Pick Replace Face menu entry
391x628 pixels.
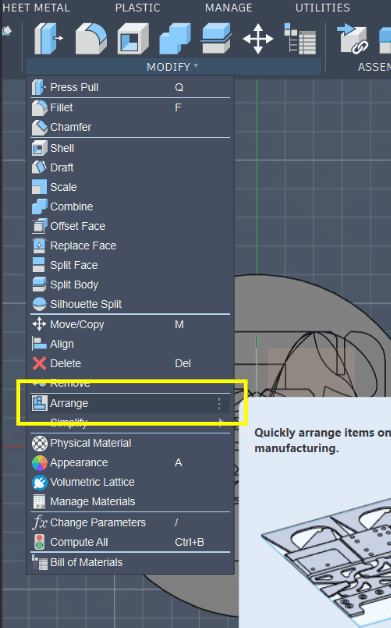(x=130, y=246)
